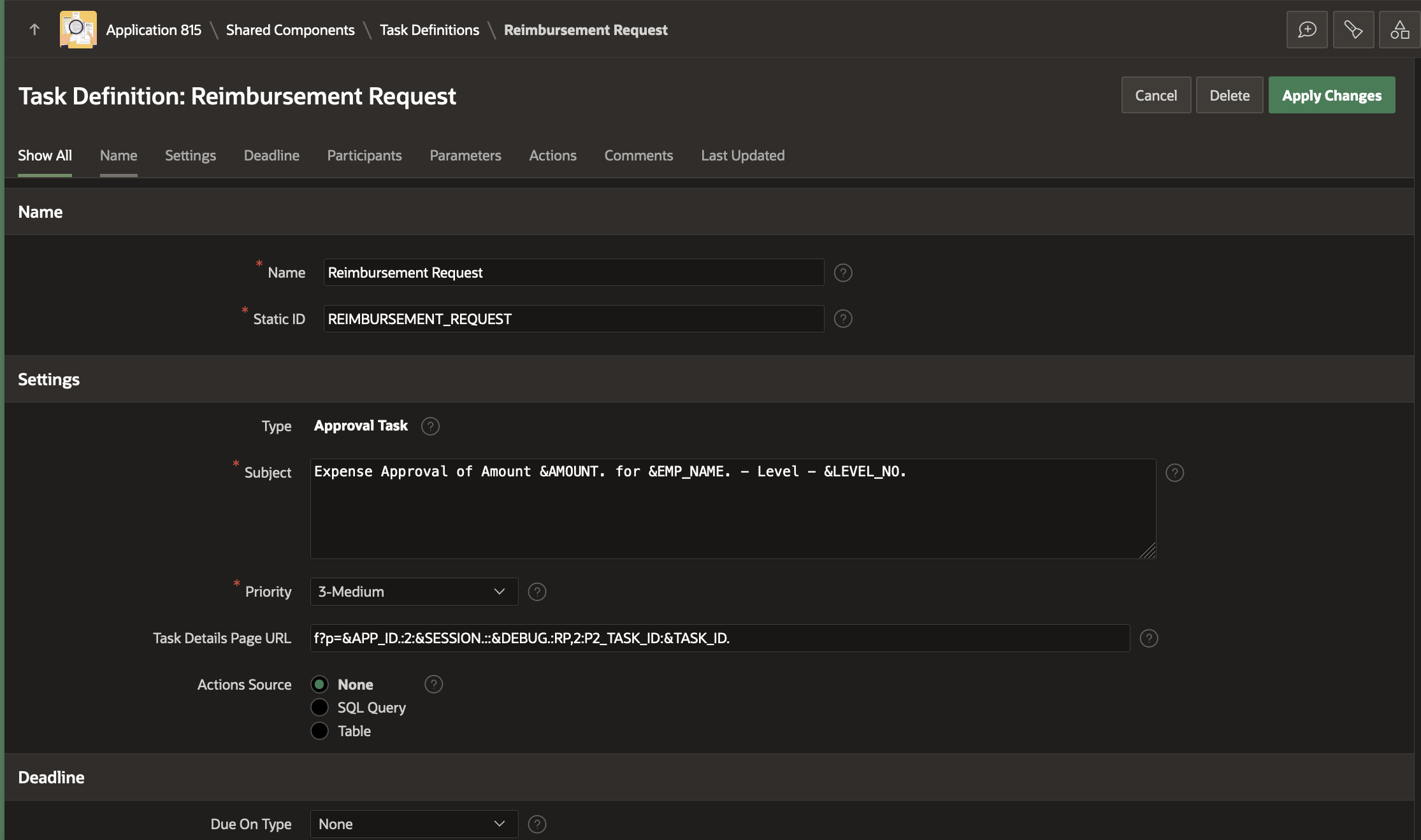Expand the Due On Type dropdown
This screenshot has height=840, width=1421.
click(x=414, y=824)
